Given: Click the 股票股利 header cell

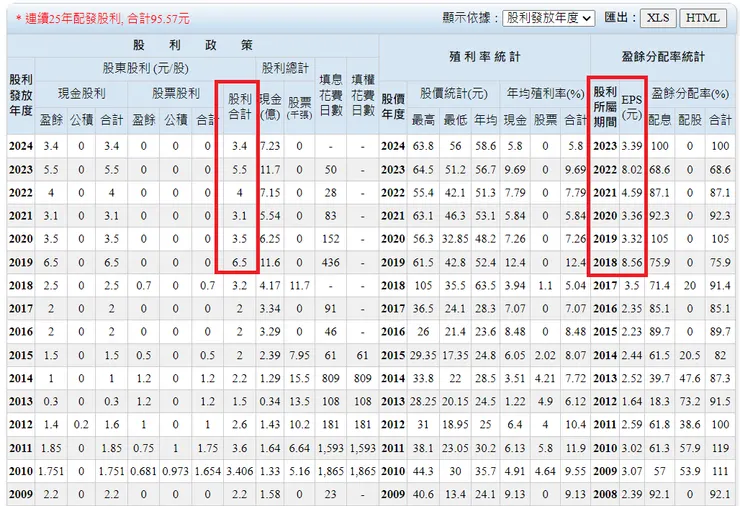Looking at the screenshot, I should click(x=176, y=93).
